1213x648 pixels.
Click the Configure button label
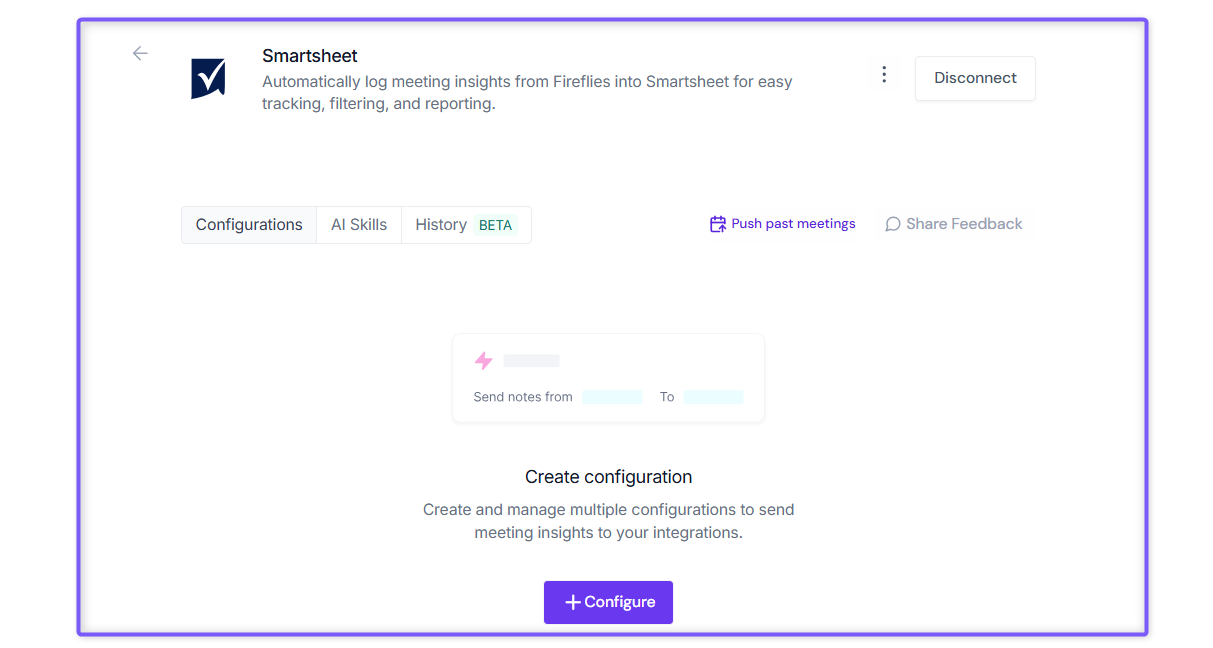(x=620, y=602)
